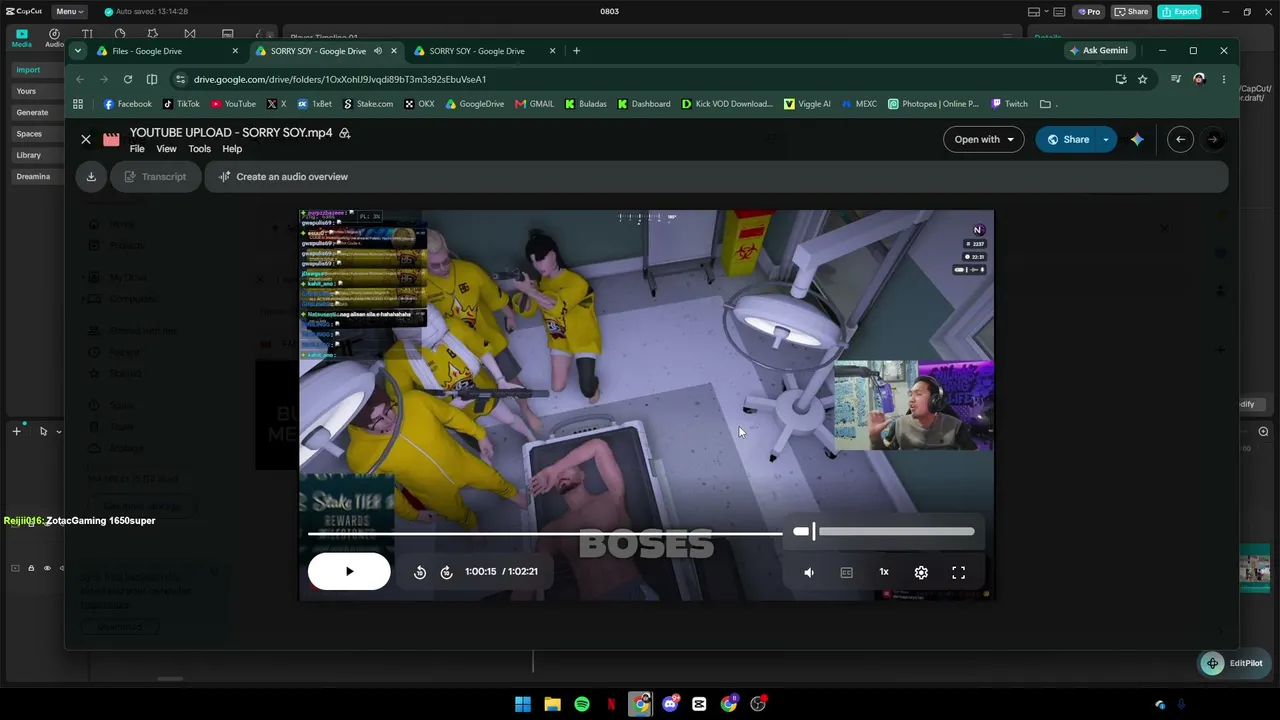Open the File menu in Drive preview

coord(137,149)
